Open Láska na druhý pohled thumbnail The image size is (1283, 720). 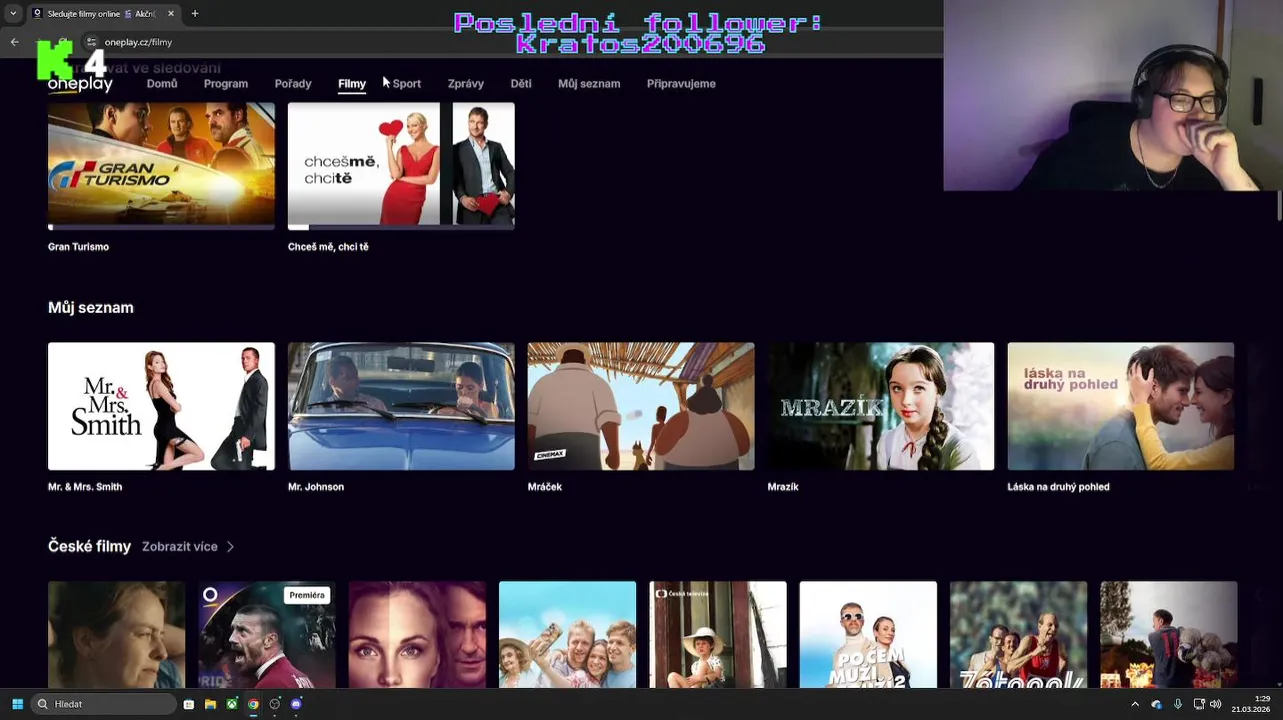pos(1121,406)
